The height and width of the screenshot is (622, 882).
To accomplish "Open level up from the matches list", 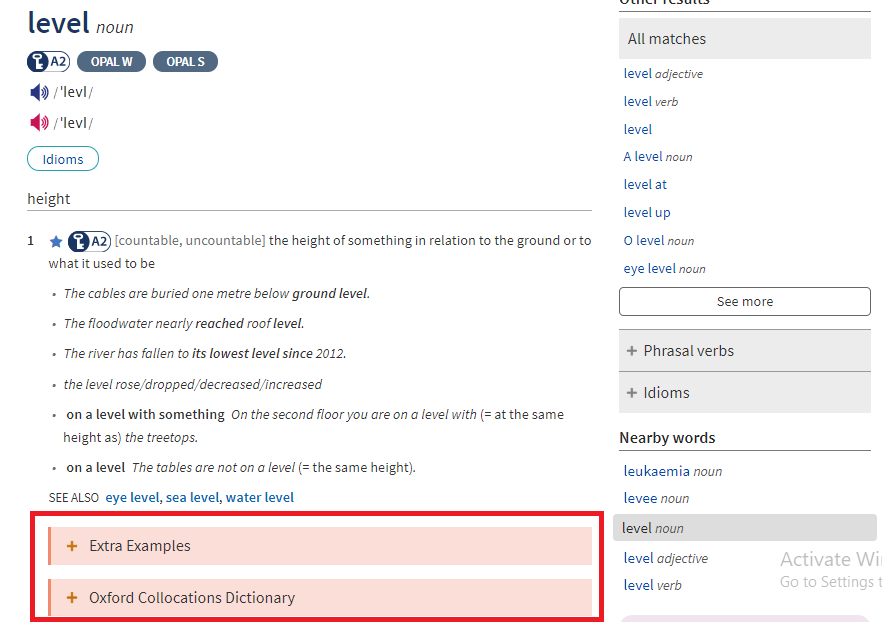I will pyautogui.click(x=647, y=212).
